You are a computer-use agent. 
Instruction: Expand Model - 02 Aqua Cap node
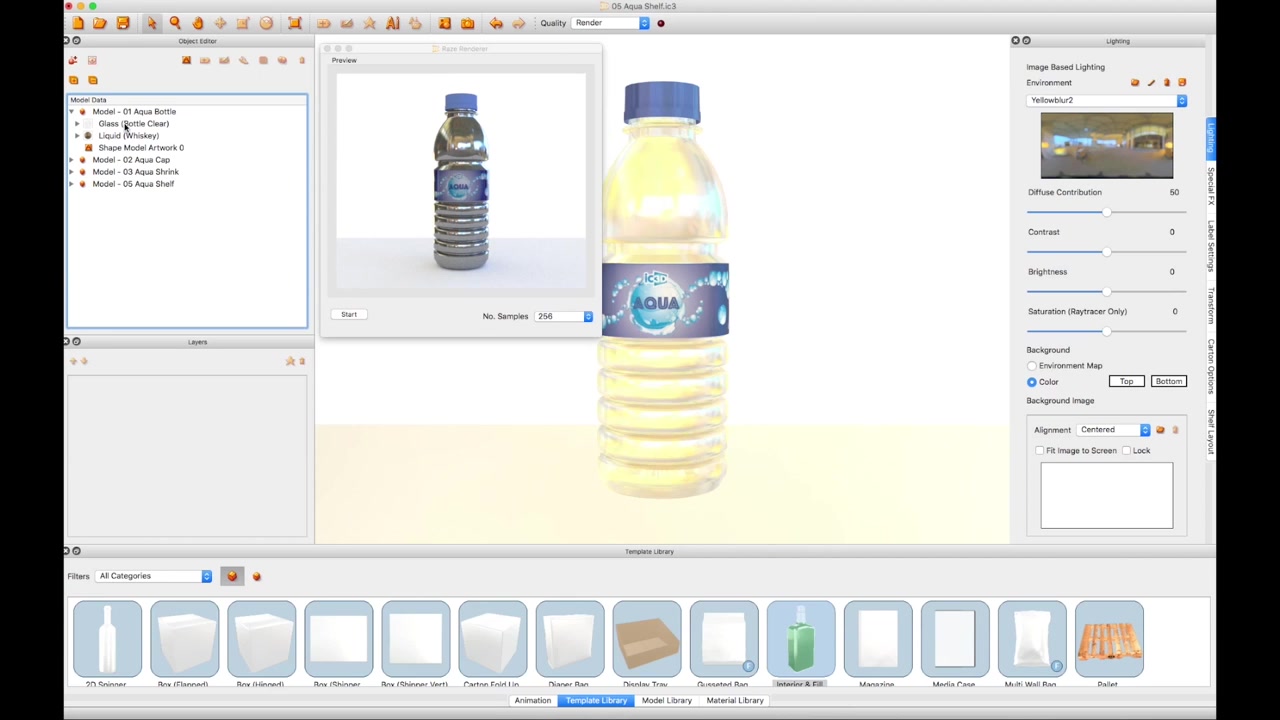point(71,160)
